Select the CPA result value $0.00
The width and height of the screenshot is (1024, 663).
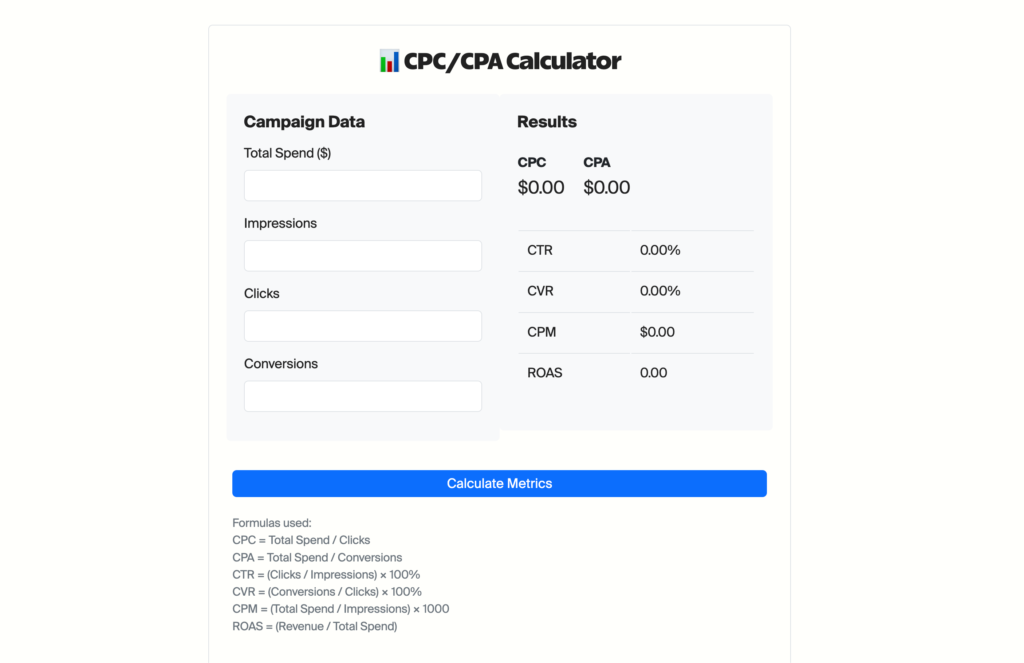point(606,187)
